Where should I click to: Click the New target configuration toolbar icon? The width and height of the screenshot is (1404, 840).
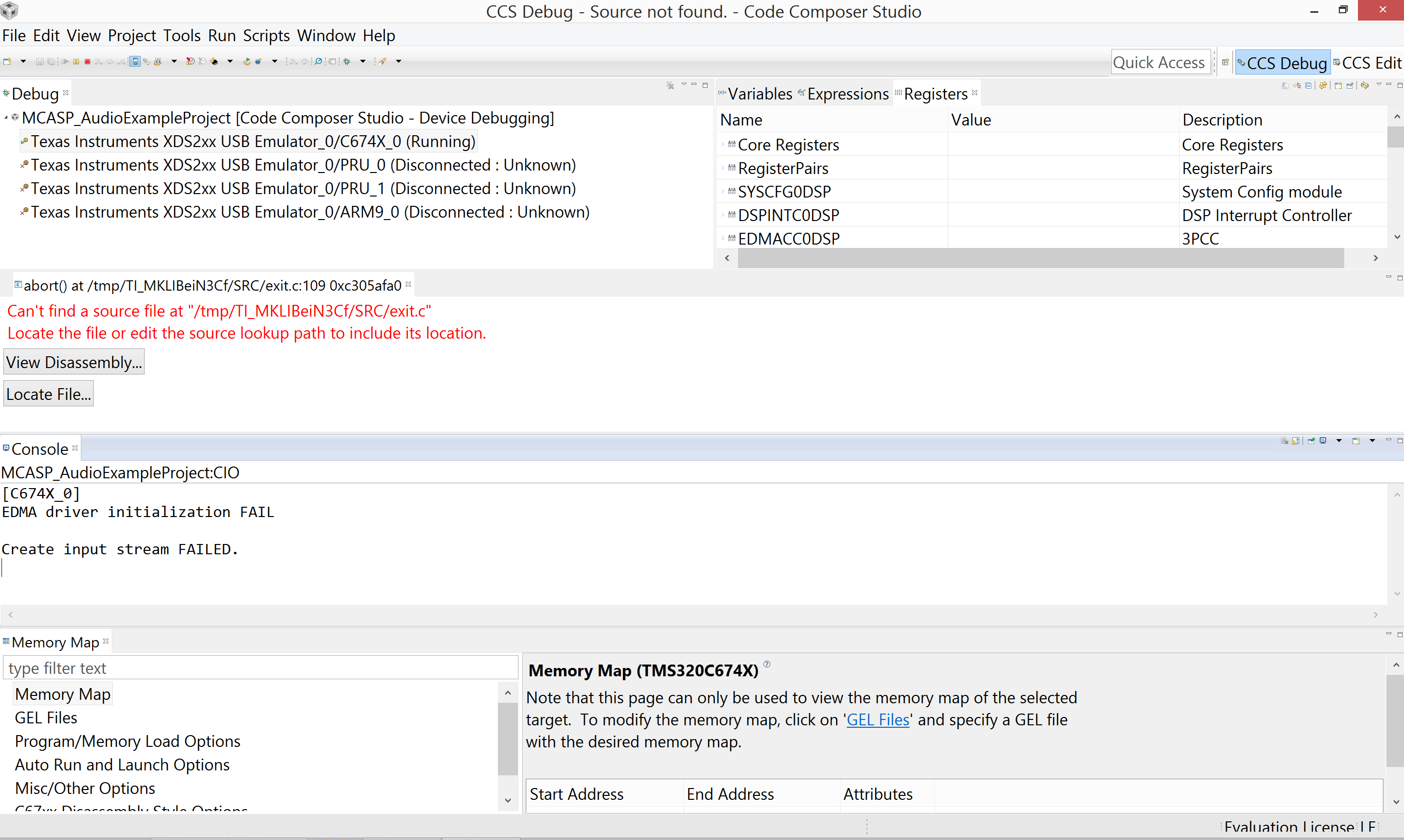click(x=7, y=62)
